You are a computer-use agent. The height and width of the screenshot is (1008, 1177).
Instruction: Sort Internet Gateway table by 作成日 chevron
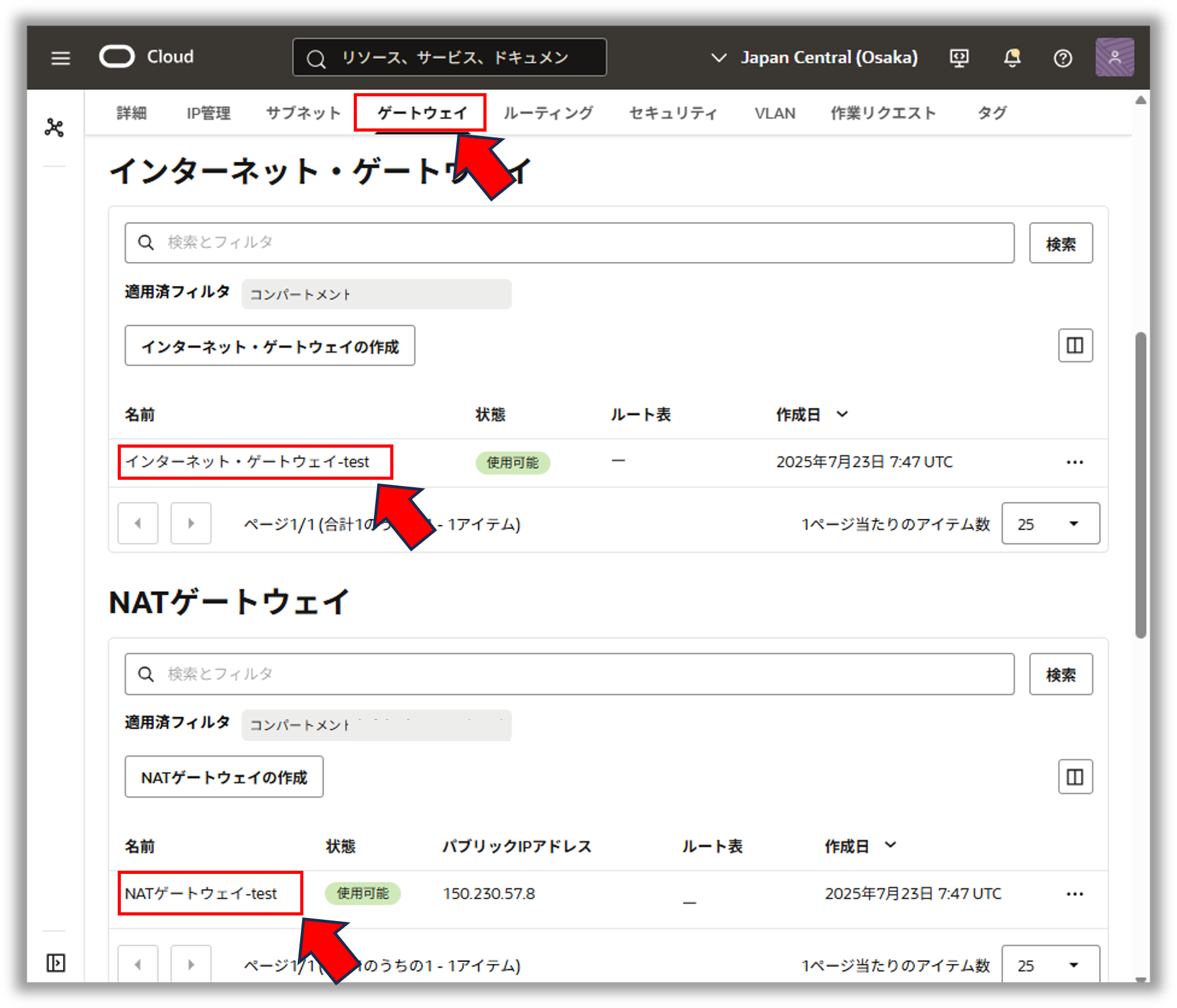click(842, 414)
